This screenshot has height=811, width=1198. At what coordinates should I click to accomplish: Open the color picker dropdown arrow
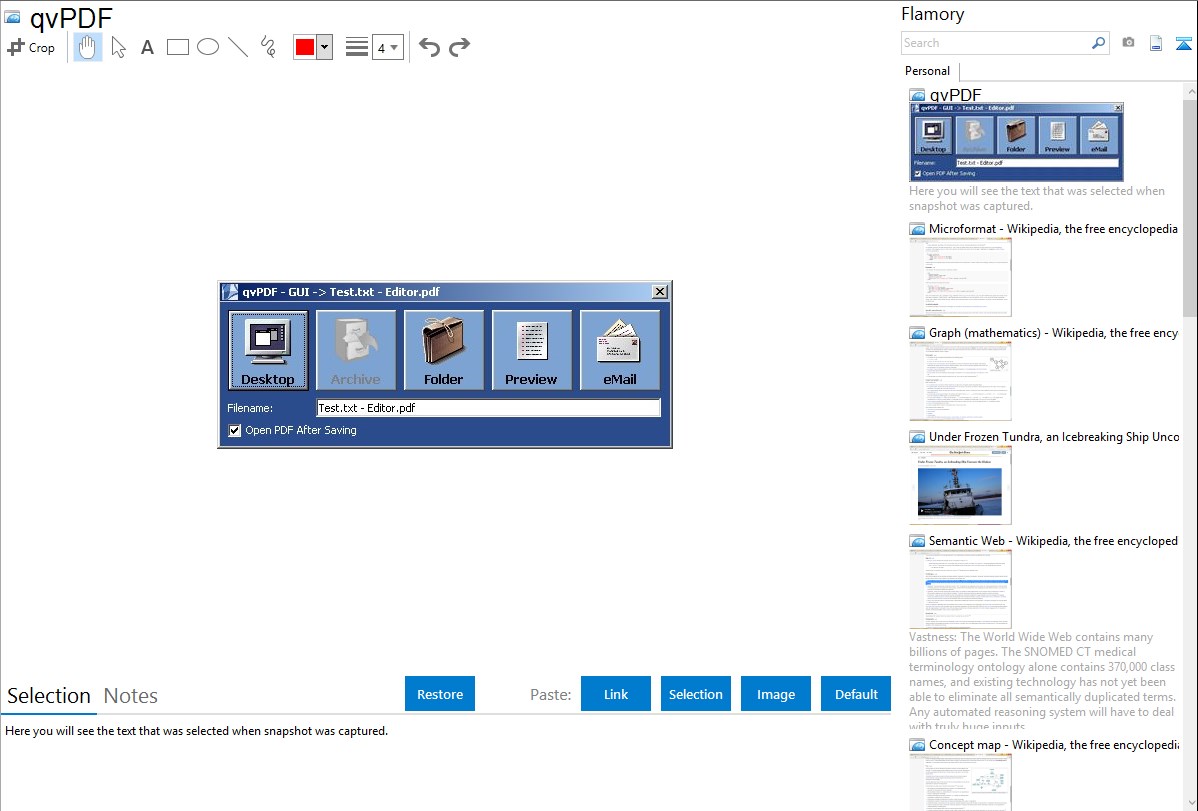325,47
